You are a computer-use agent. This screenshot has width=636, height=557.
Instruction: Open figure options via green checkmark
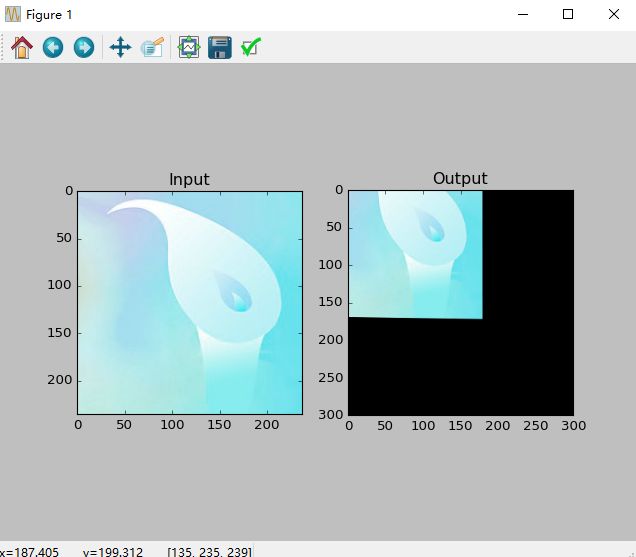pyautogui.click(x=251, y=47)
